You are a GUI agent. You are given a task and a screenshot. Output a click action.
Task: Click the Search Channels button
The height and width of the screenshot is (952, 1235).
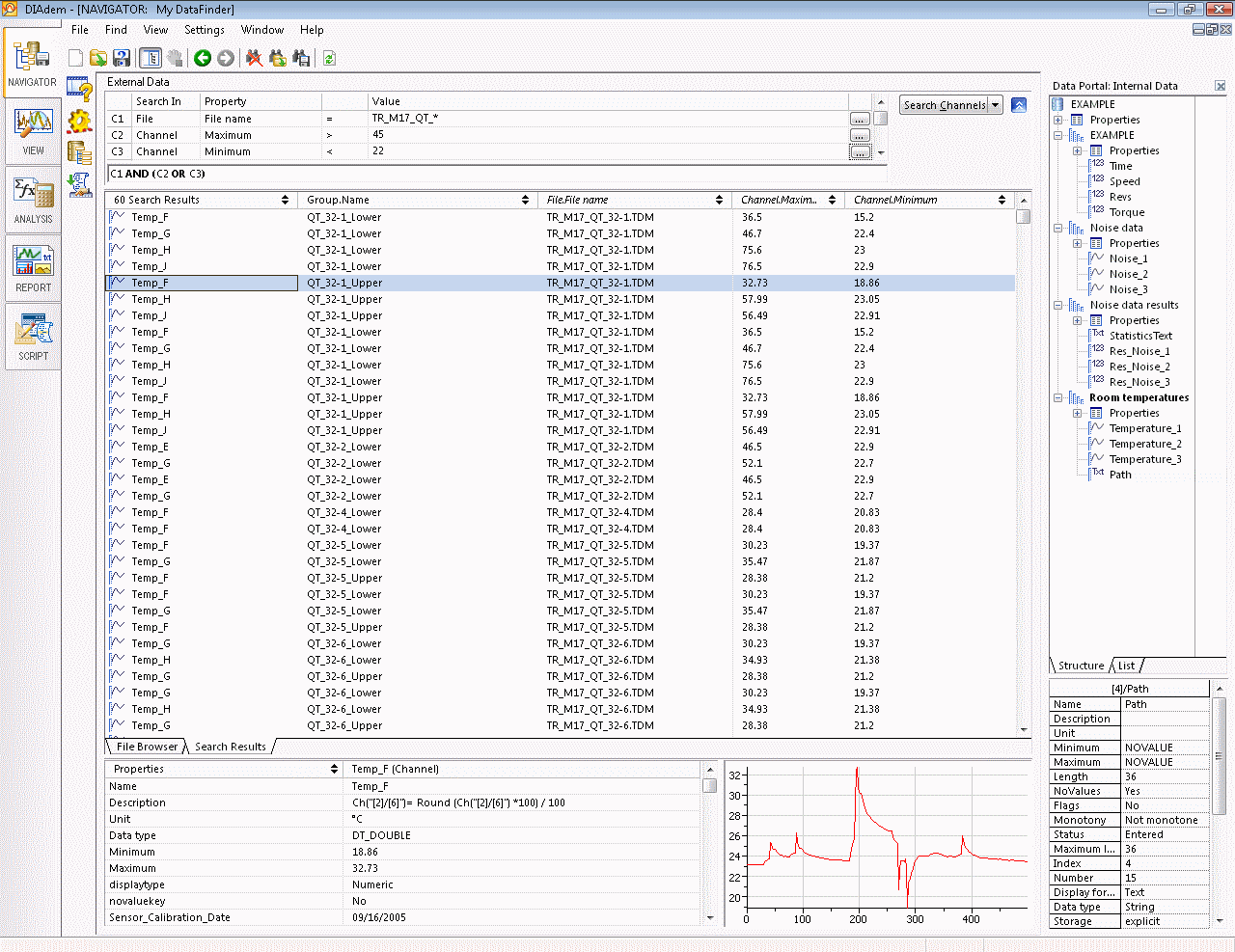click(944, 105)
